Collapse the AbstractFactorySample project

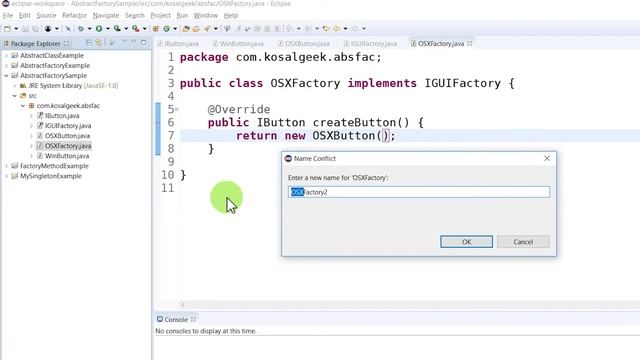(6, 76)
